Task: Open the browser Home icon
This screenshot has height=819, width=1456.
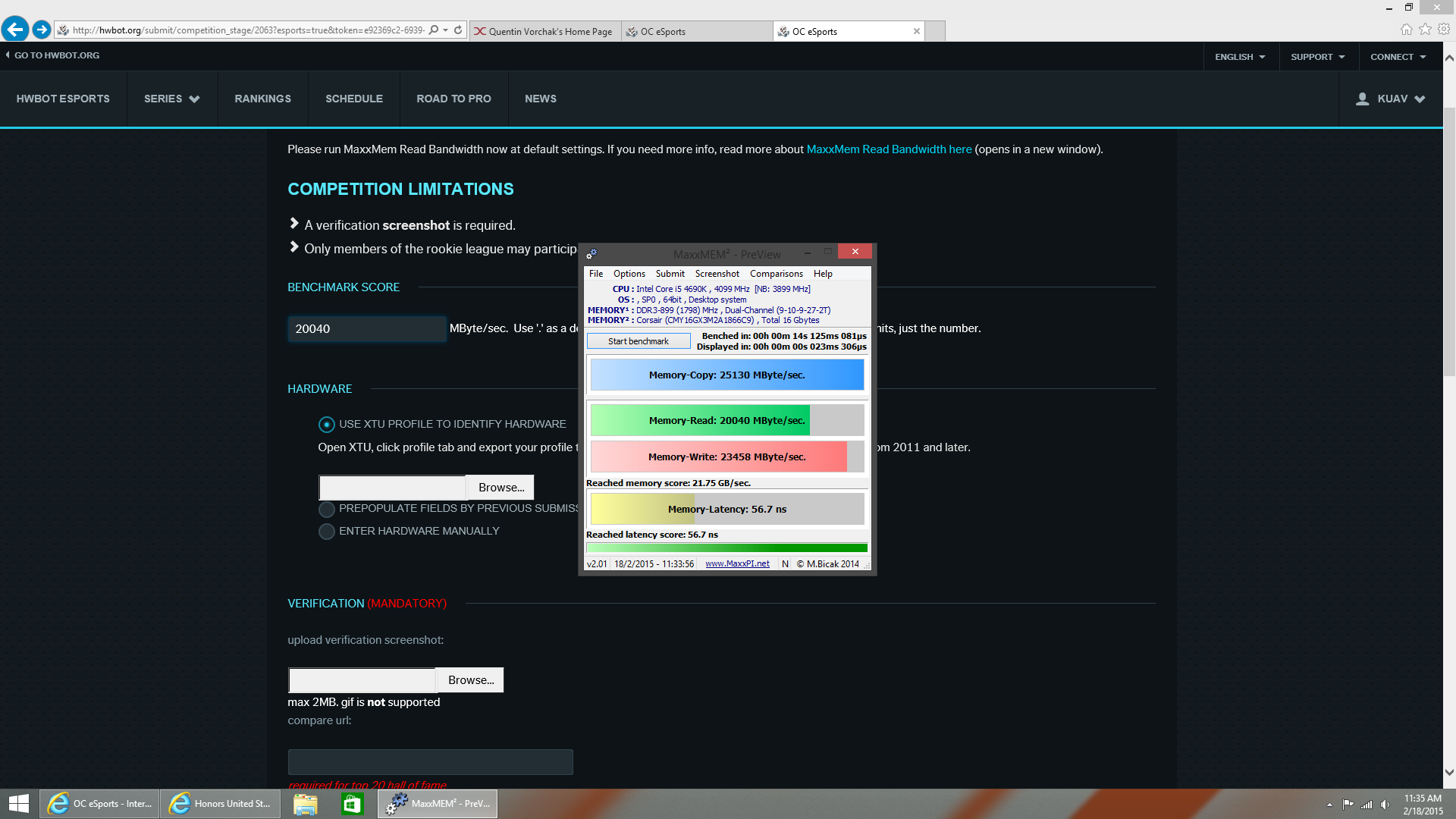Action: click(1407, 29)
